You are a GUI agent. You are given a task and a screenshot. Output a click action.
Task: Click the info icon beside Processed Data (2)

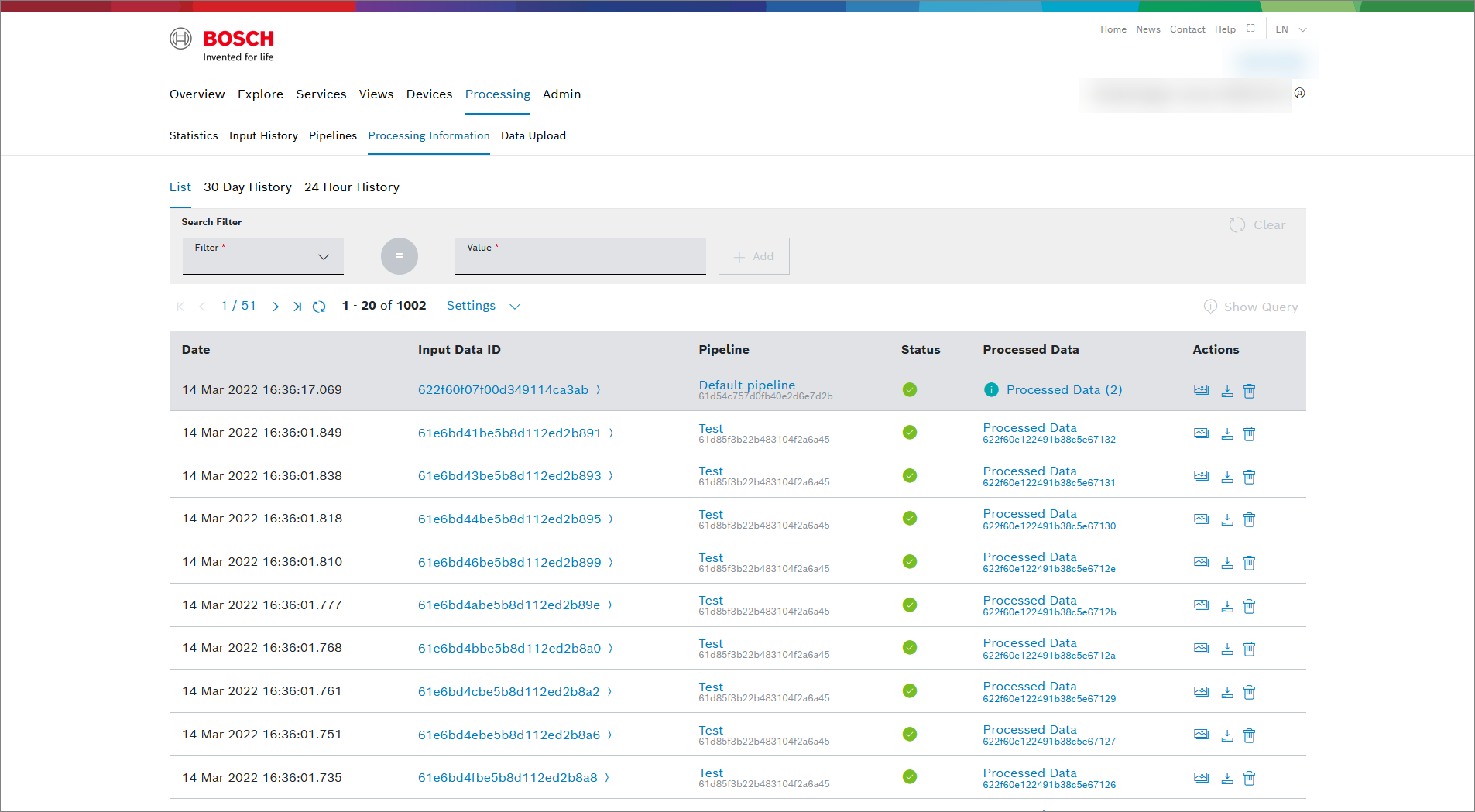(x=991, y=390)
